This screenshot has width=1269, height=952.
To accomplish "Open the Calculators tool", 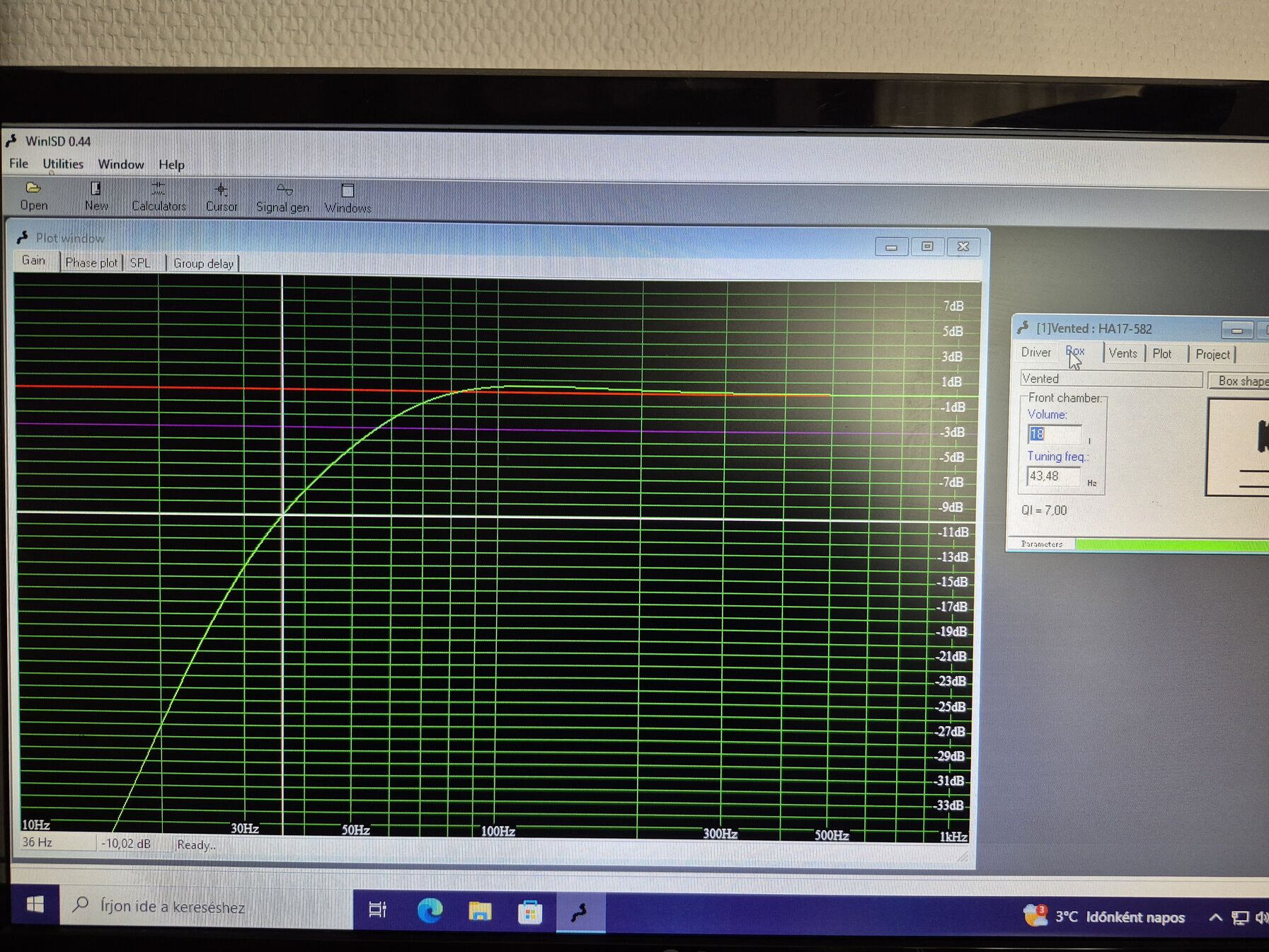I will point(159,197).
